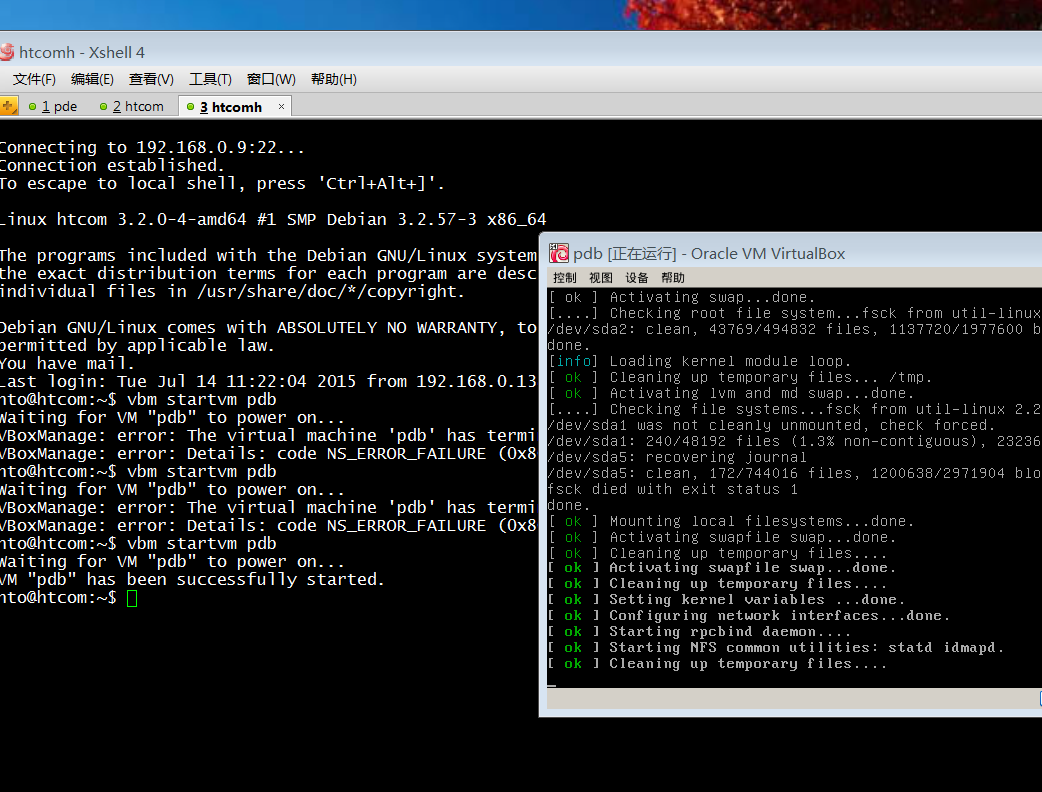This screenshot has width=1042, height=792.
Task: Click 'Mounting local filesystems...done.' line
Action: coord(731,522)
